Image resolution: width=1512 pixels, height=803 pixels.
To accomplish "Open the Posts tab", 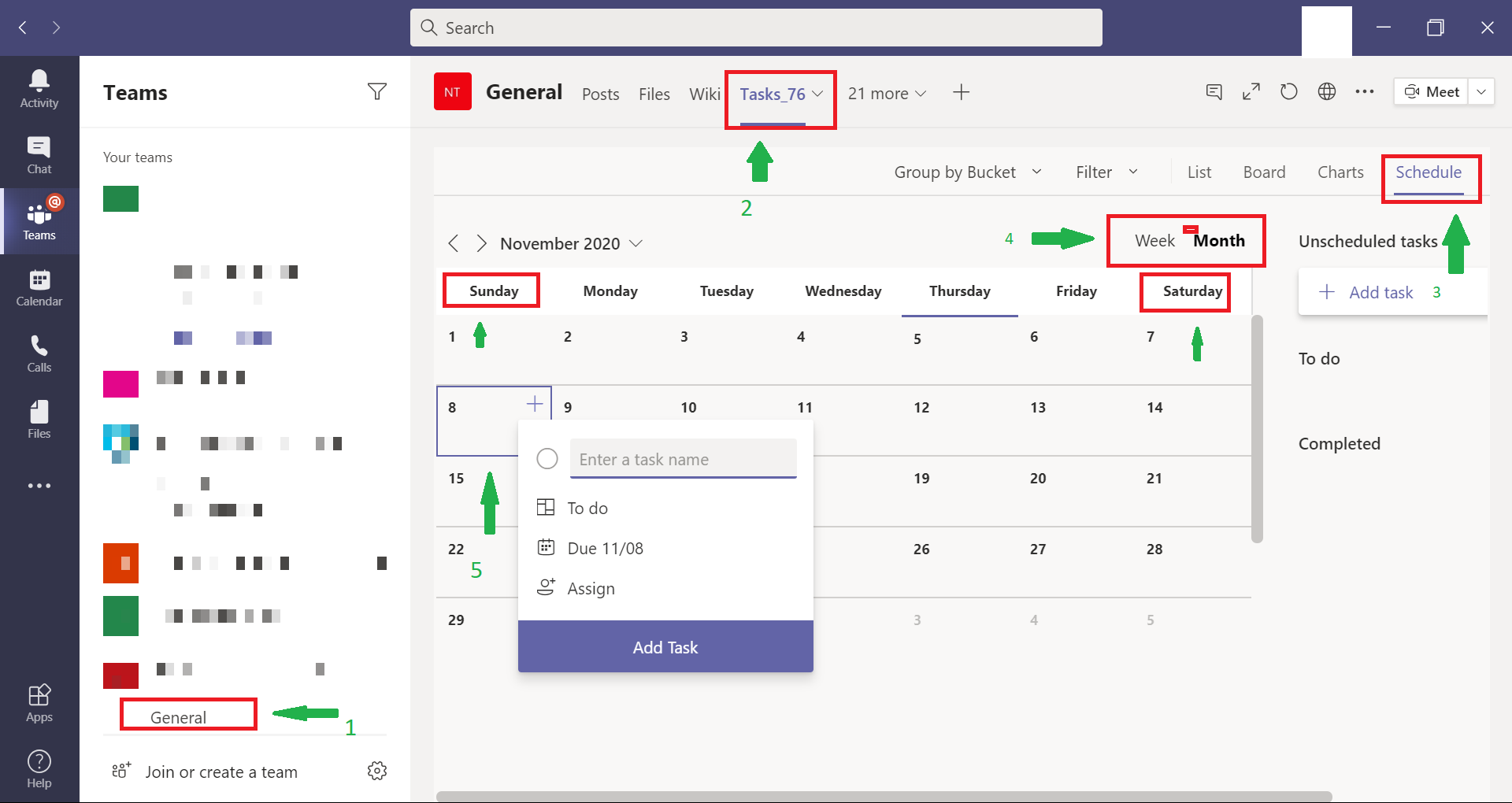I will (x=601, y=94).
